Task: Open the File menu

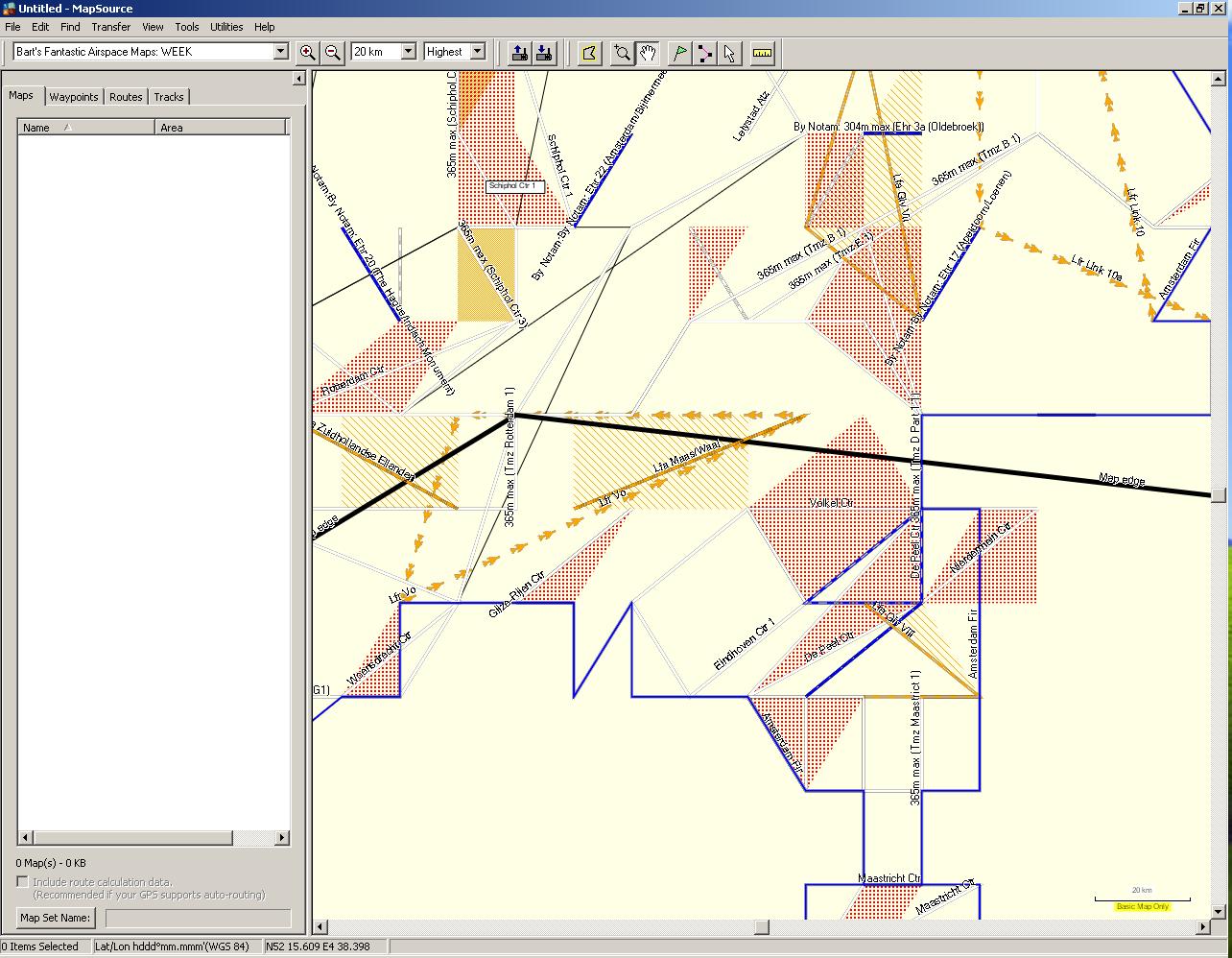Action: pos(12,27)
